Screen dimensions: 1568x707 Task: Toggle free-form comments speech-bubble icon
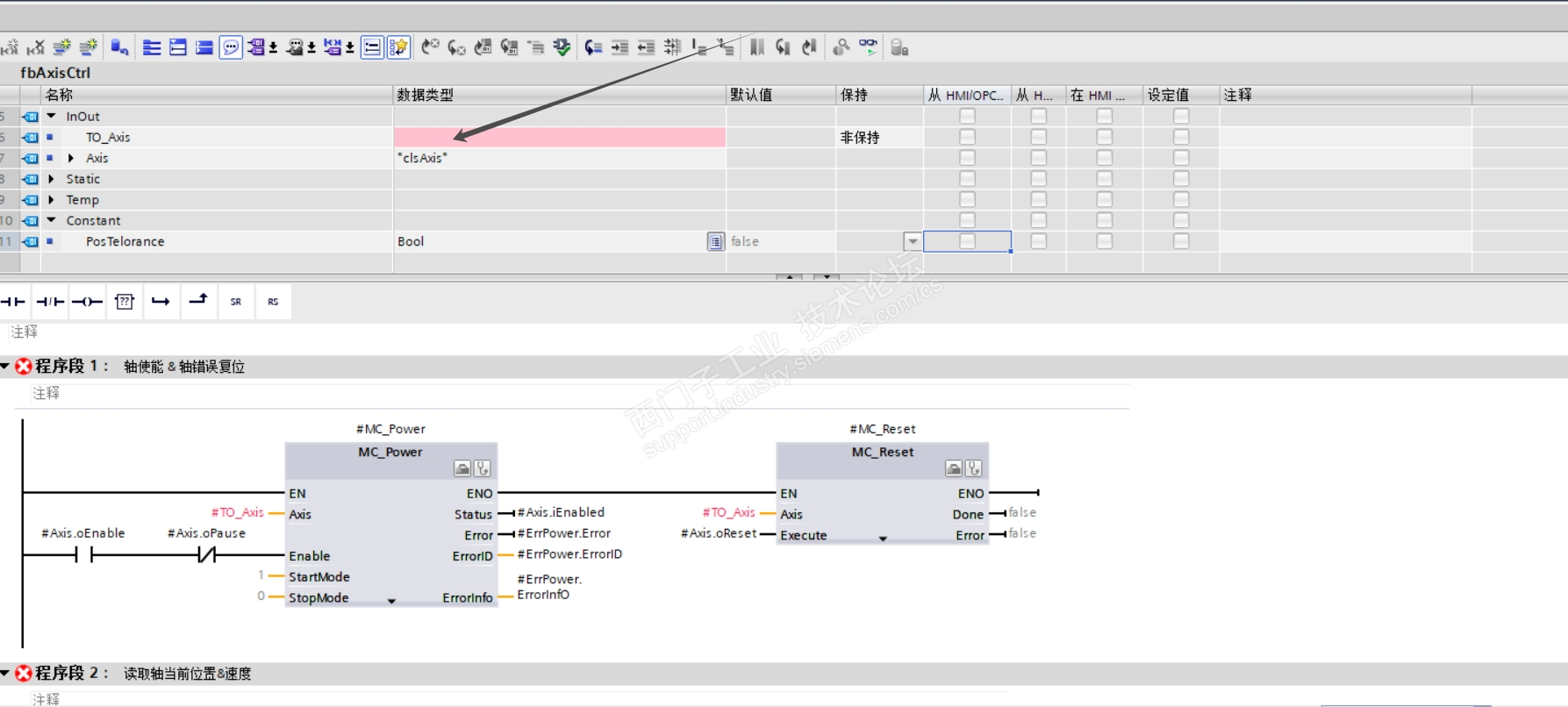point(231,47)
